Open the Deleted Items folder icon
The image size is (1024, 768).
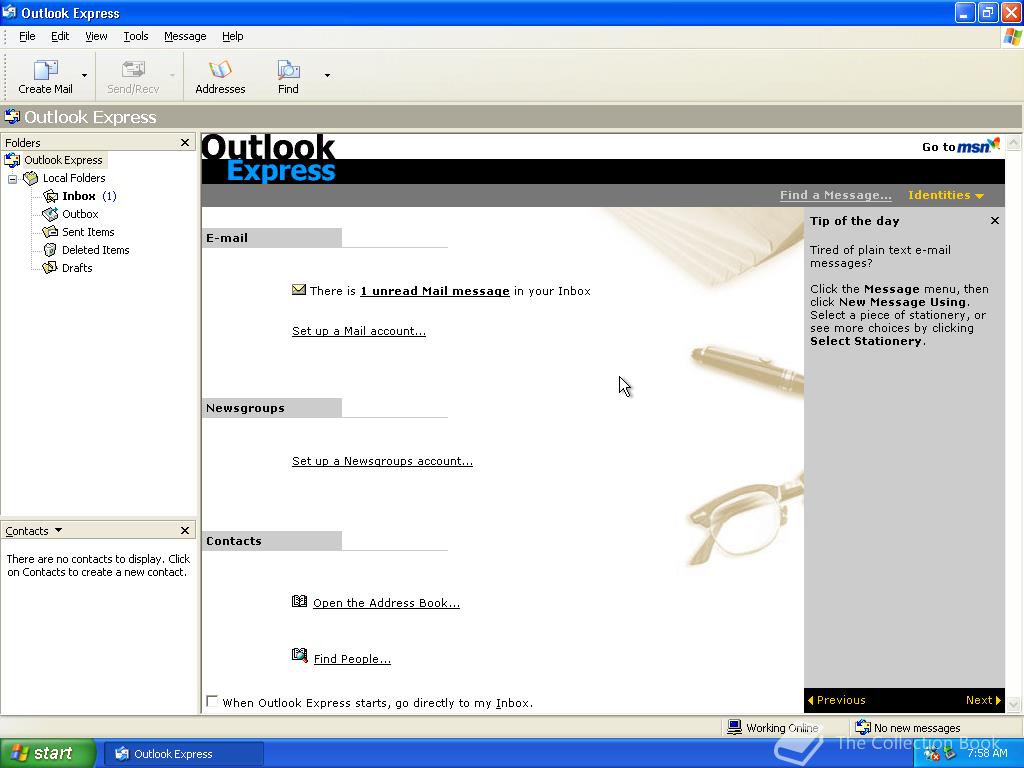tap(50, 249)
